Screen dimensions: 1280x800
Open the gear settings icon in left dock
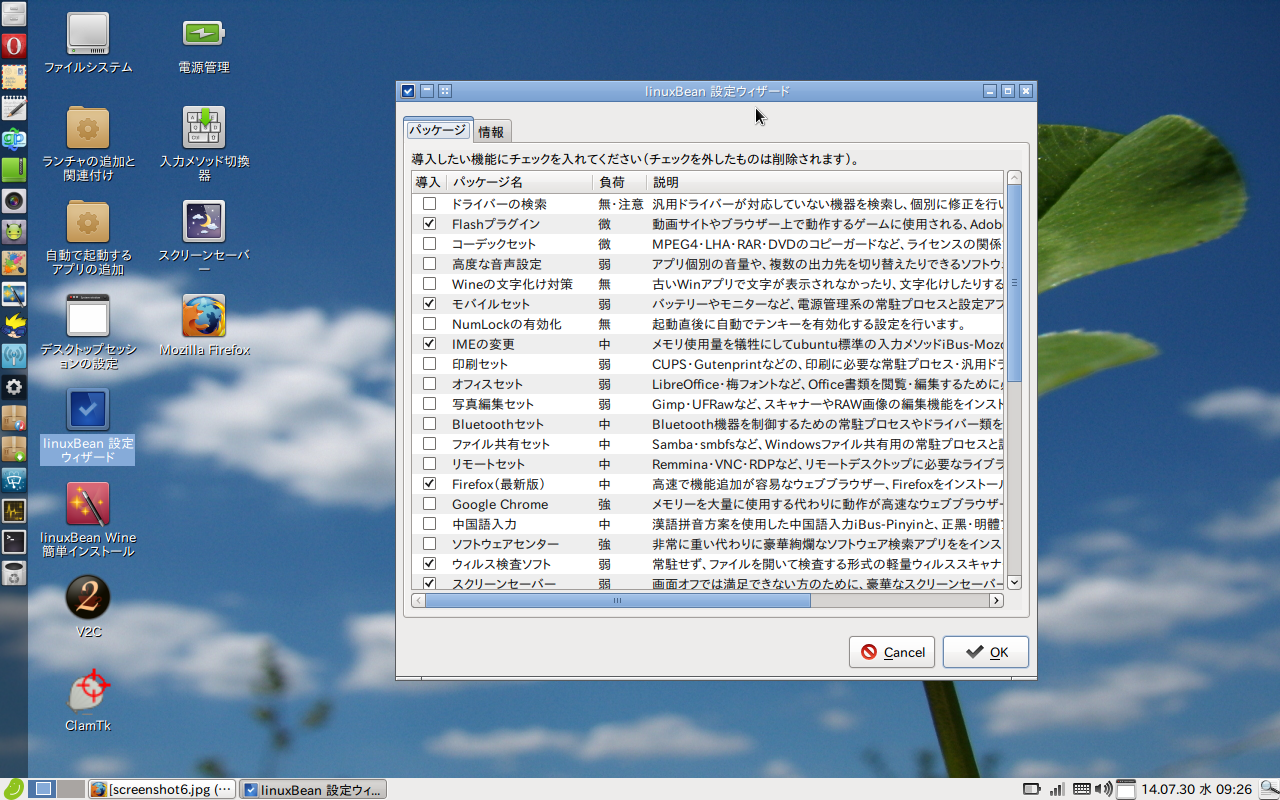[x=13, y=386]
